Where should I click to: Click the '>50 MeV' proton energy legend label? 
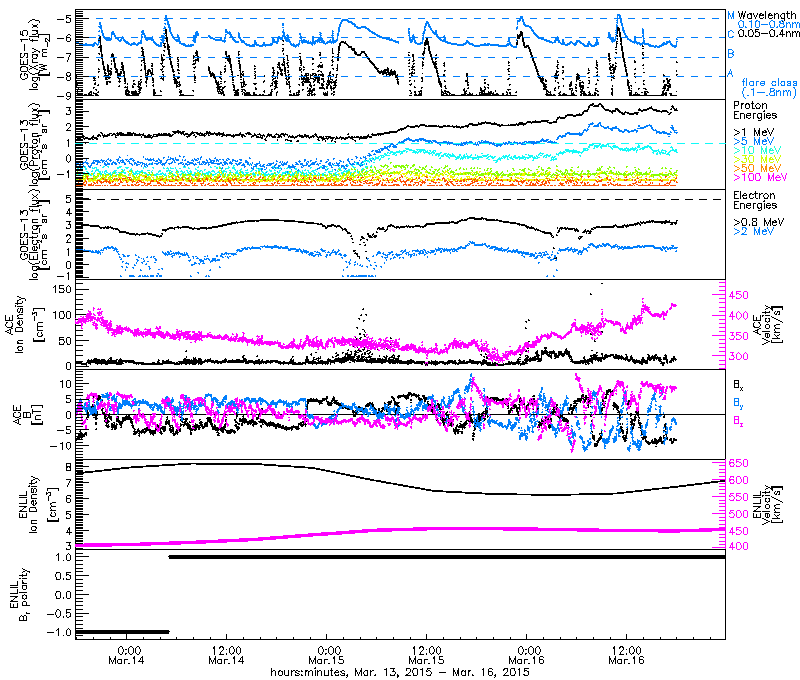coord(757,168)
